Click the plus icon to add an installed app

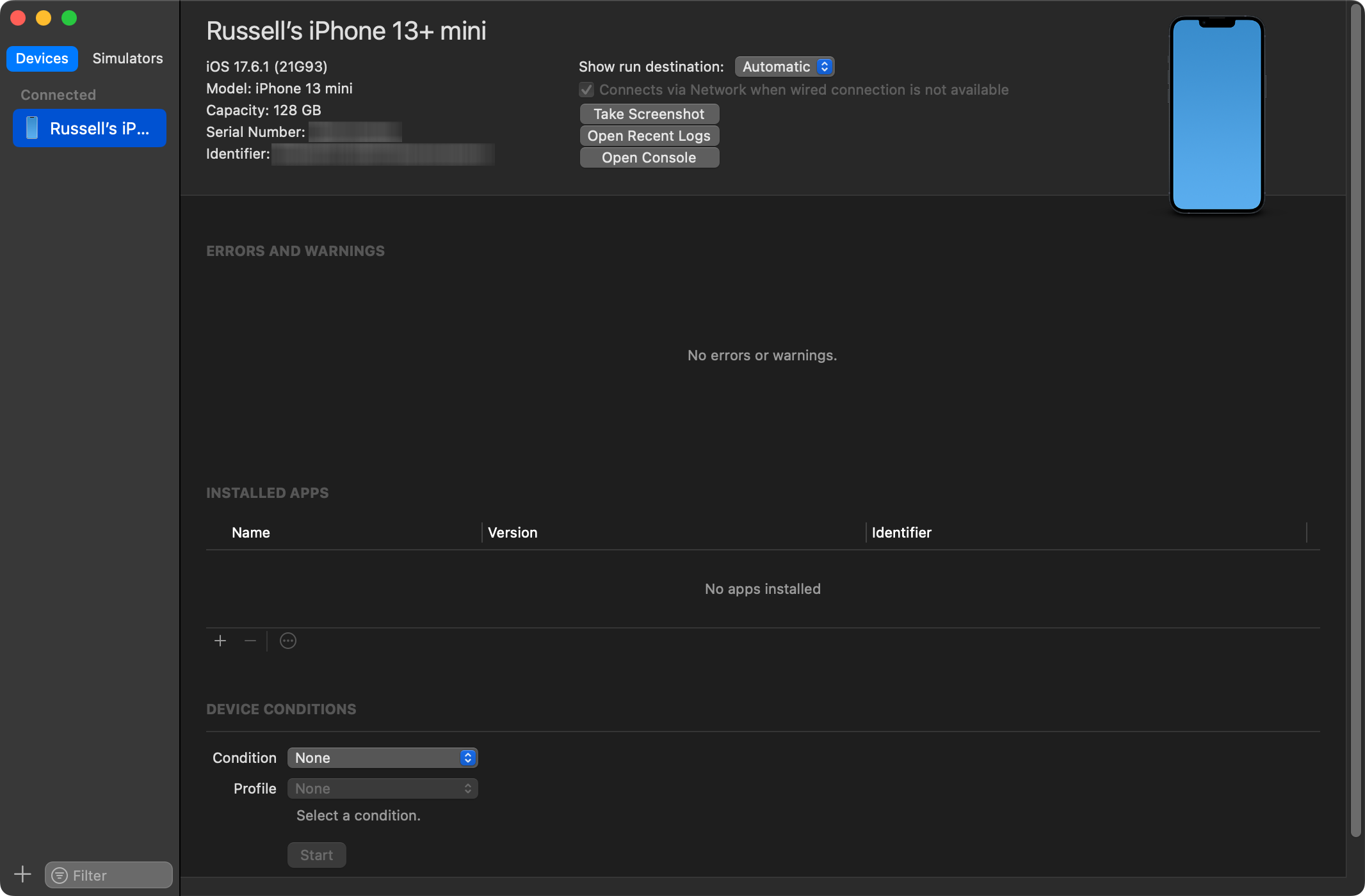[x=220, y=641]
